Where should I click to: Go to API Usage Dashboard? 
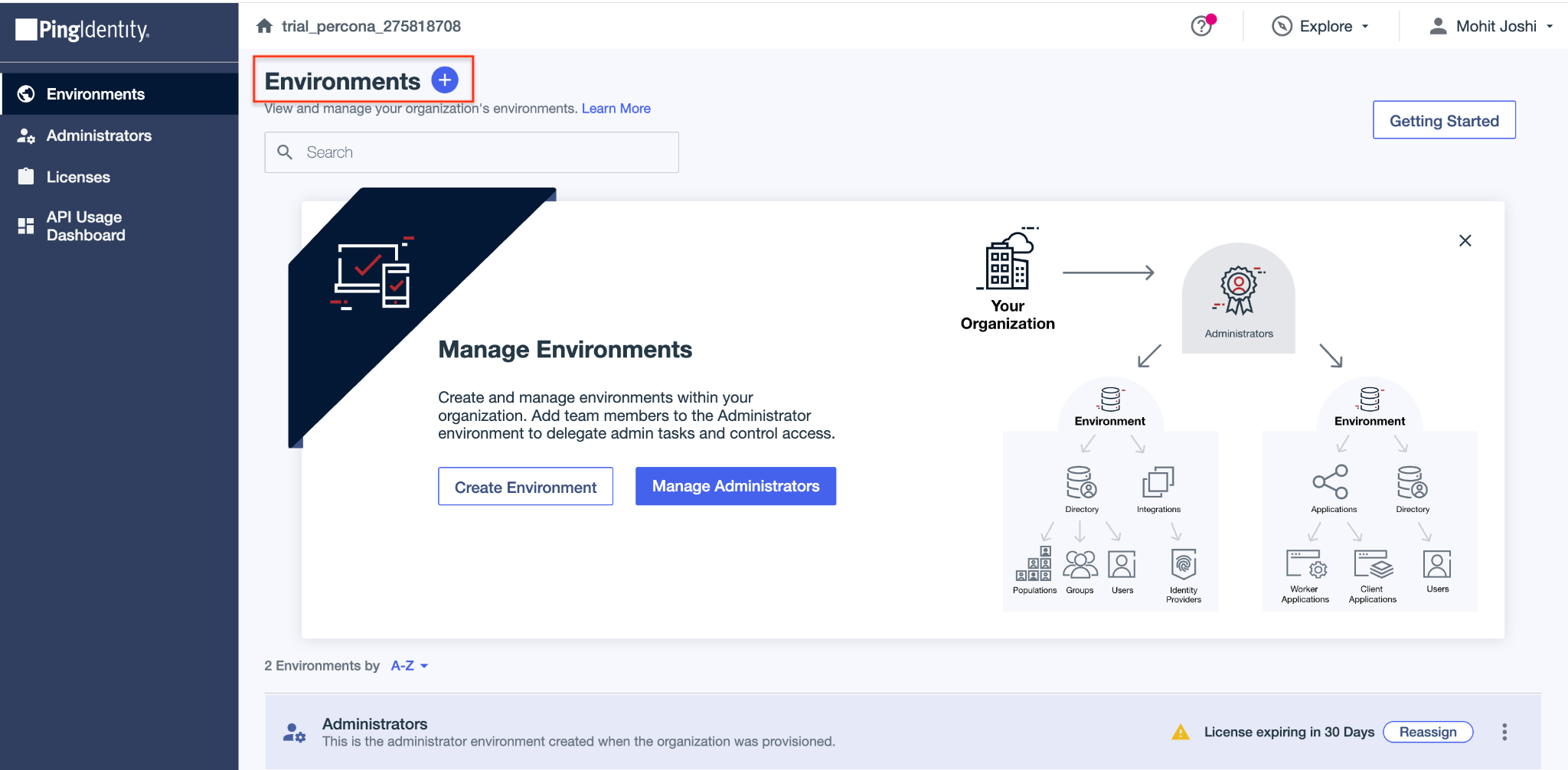(85, 226)
